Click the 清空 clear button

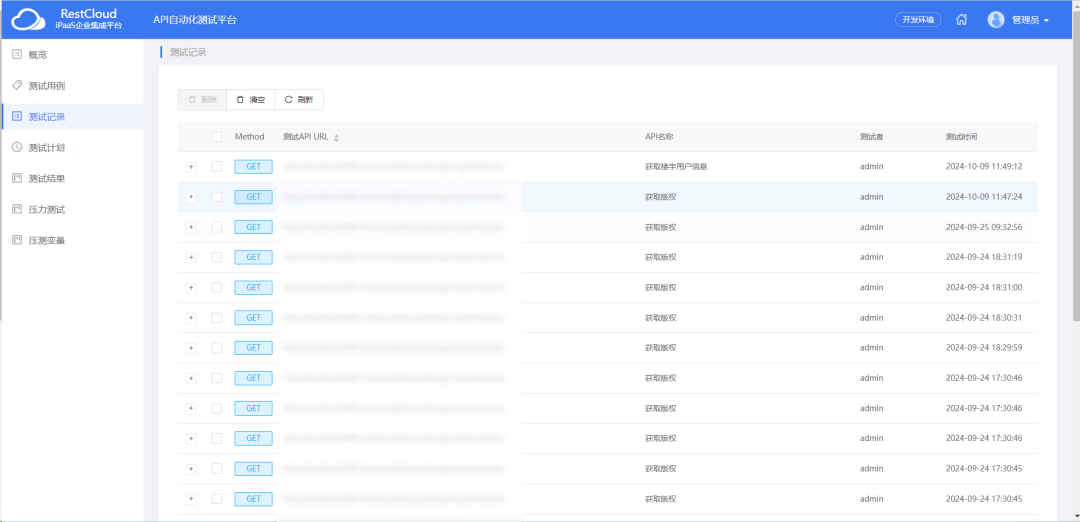click(251, 100)
